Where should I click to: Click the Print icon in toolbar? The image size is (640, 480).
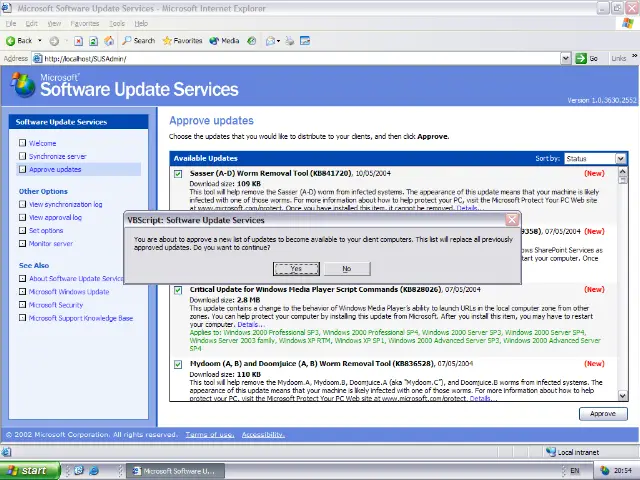click(x=289, y=41)
